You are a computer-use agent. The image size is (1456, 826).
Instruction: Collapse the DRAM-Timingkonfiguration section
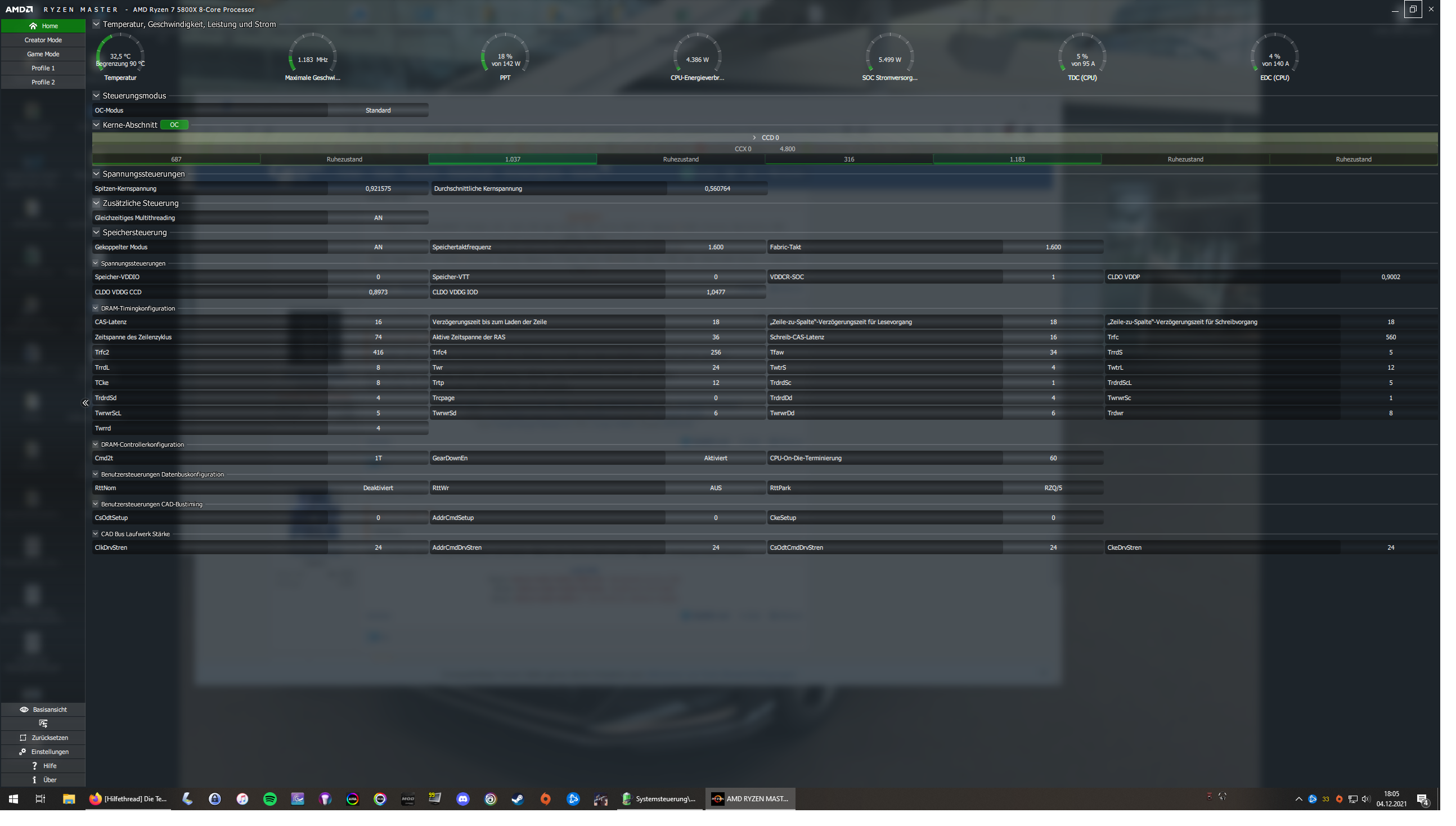95,308
